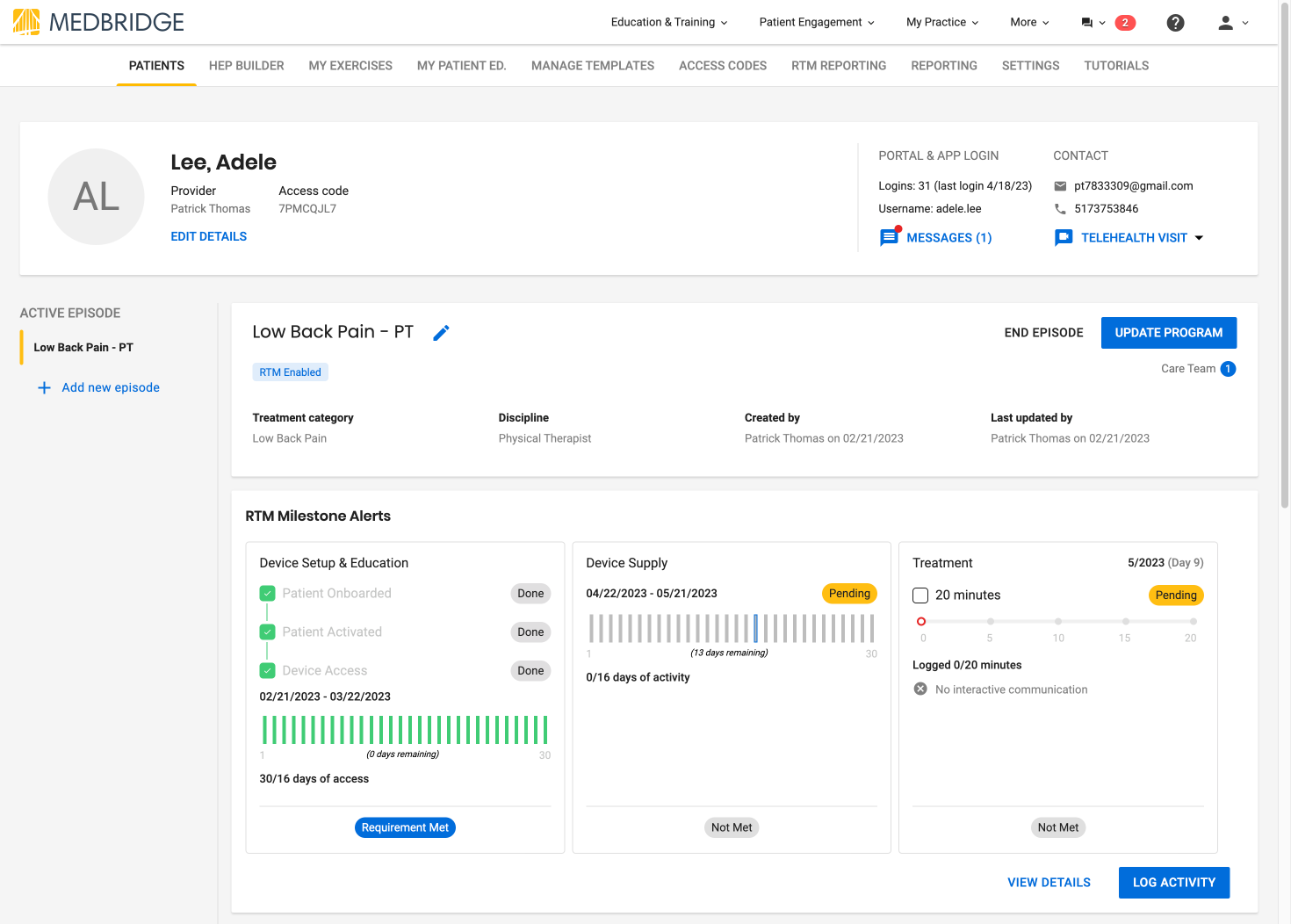
Task: Click the Device Access Done badge
Action: (x=530, y=671)
